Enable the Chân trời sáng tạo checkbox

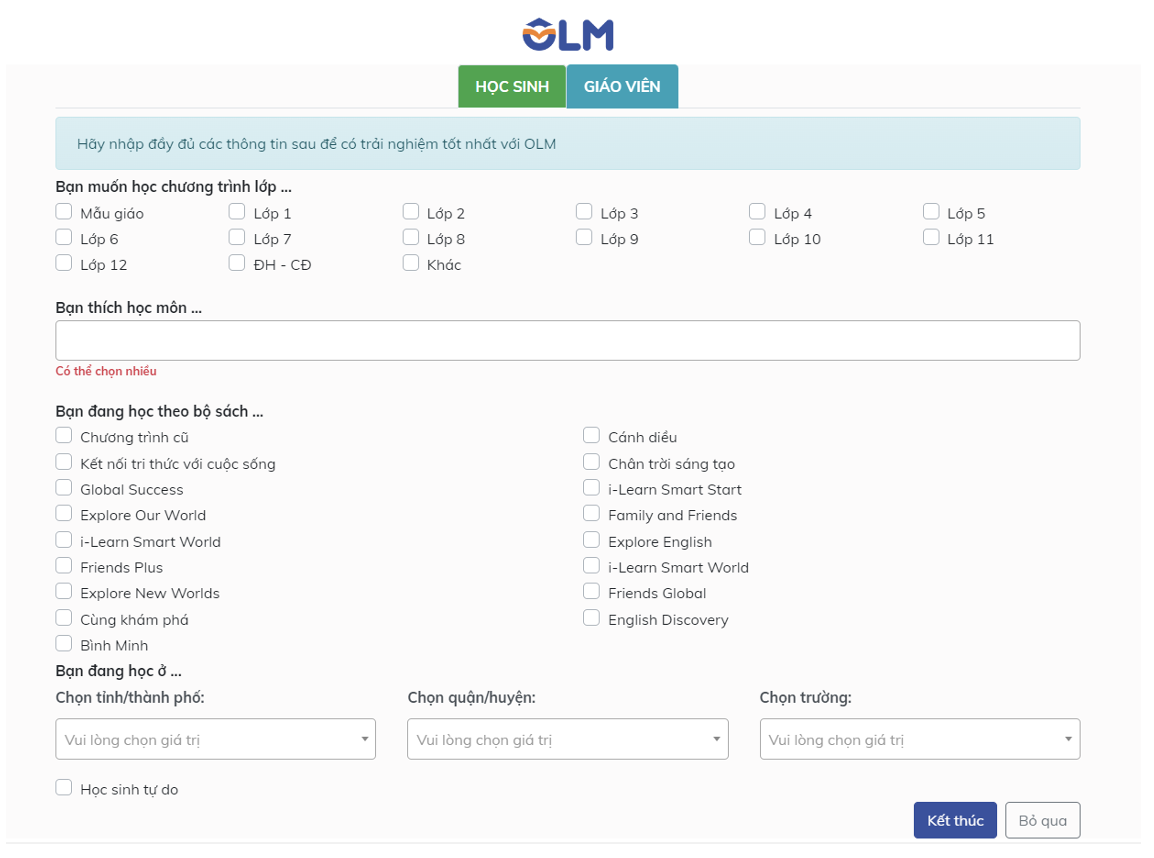pyautogui.click(x=591, y=463)
